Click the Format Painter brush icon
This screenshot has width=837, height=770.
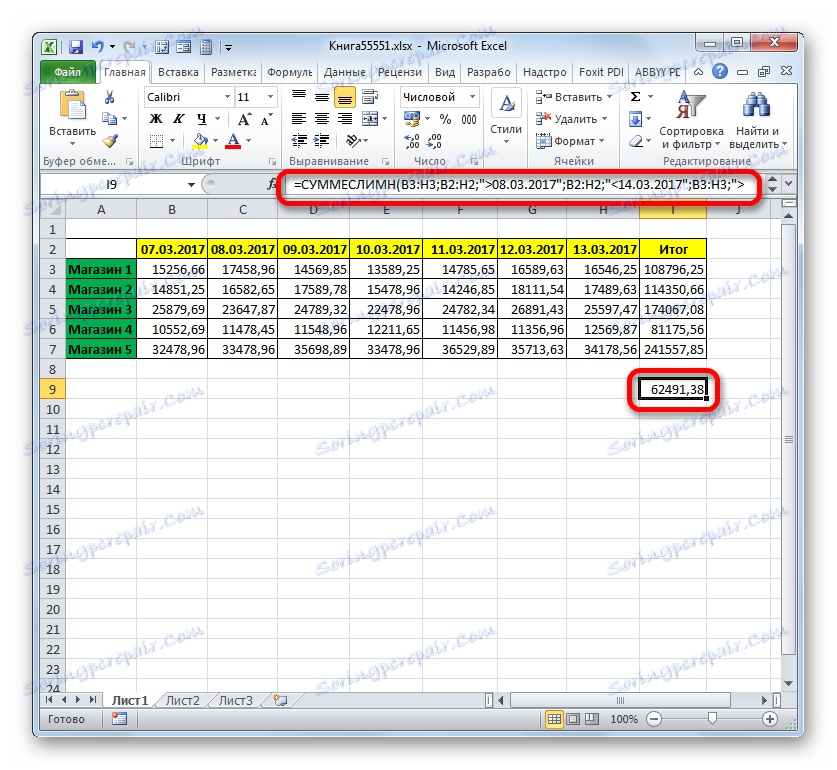point(110,141)
